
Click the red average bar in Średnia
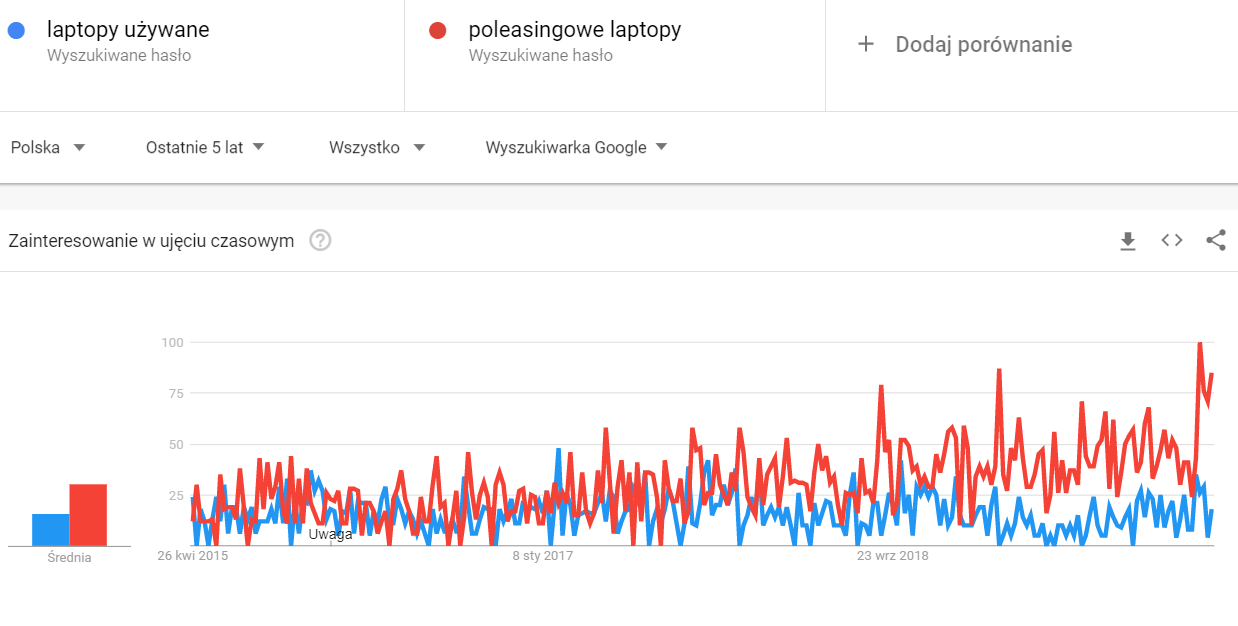tap(88, 515)
